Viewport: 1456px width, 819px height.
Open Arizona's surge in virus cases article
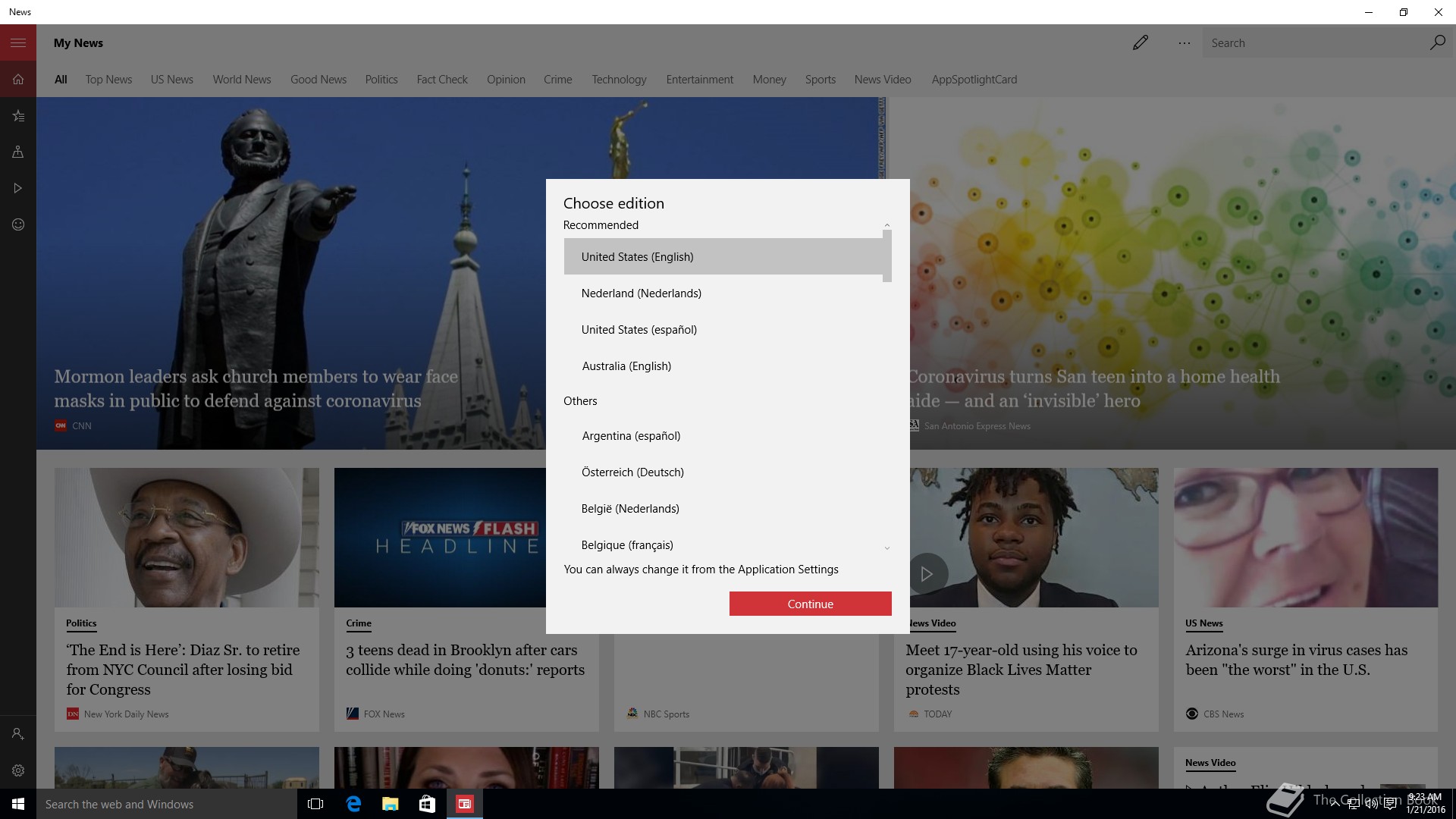[1296, 660]
